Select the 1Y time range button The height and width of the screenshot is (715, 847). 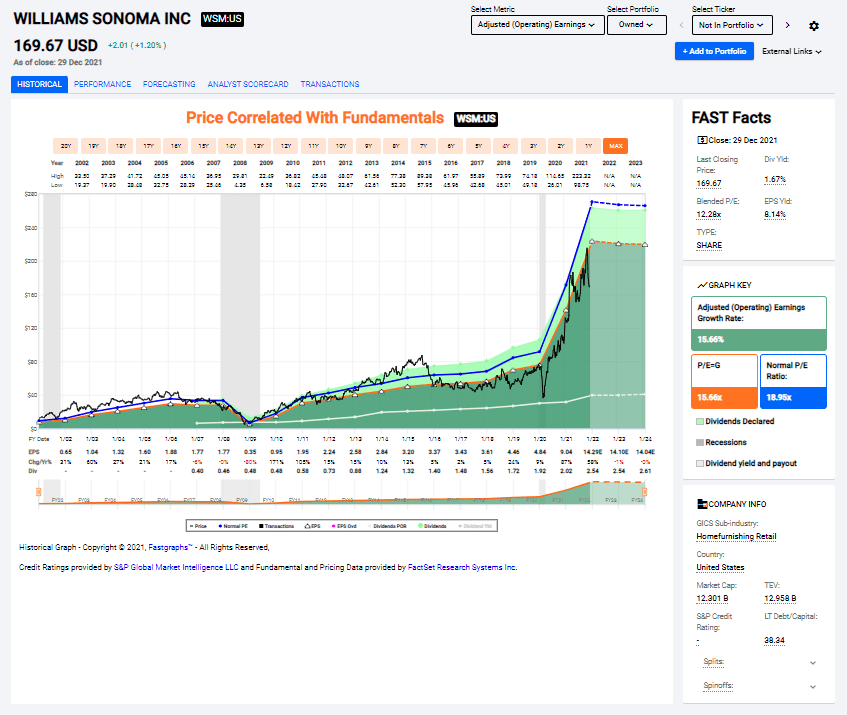click(x=589, y=146)
